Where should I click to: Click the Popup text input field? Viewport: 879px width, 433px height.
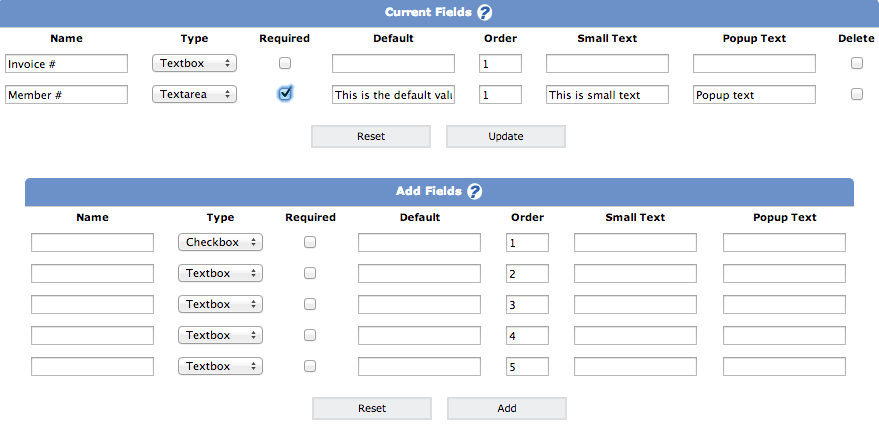point(754,95)
